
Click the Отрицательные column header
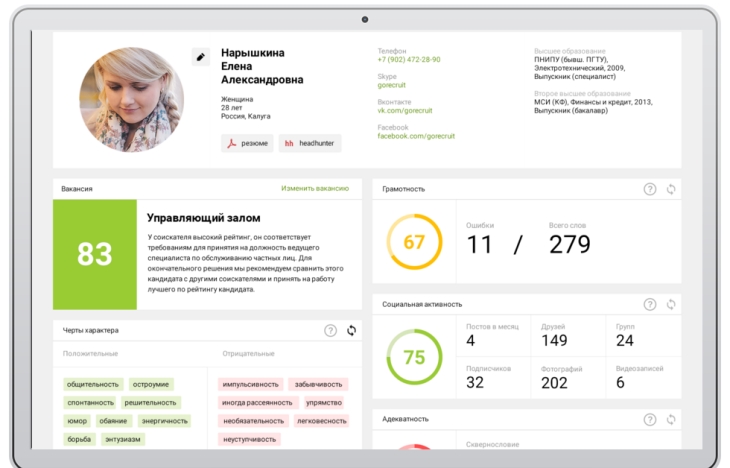(248, 353)
